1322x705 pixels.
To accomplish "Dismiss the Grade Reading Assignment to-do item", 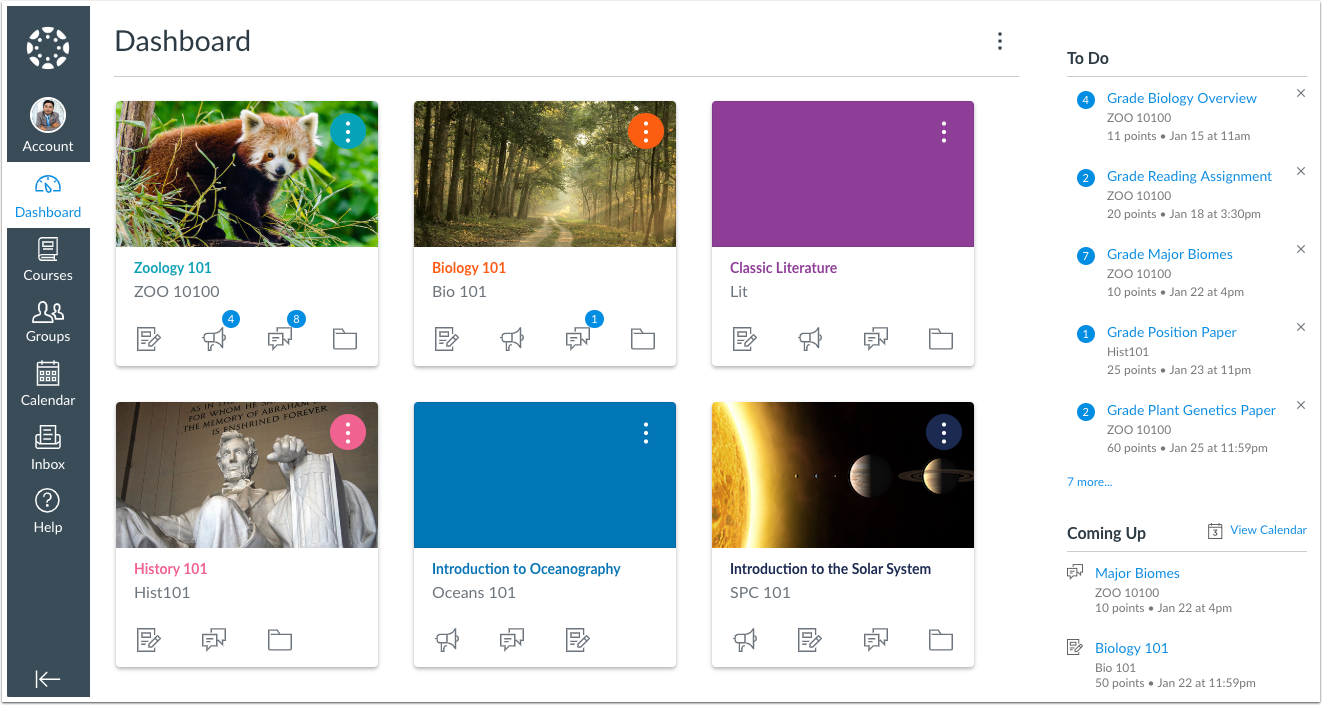I will point(1301,171).
